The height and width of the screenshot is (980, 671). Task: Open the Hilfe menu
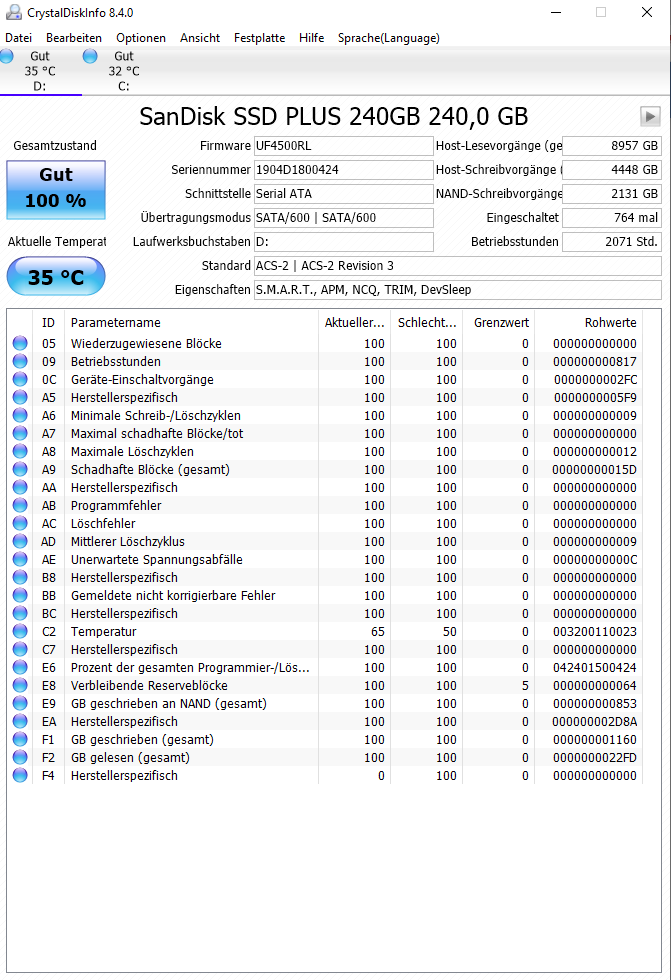tap(311, 38)
